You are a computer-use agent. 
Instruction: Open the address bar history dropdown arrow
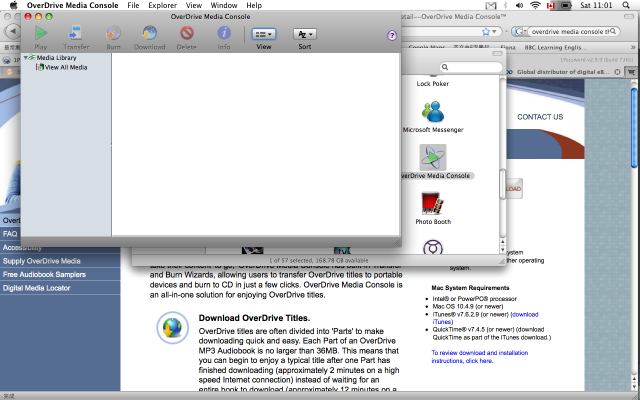click(x=494, y=31)
